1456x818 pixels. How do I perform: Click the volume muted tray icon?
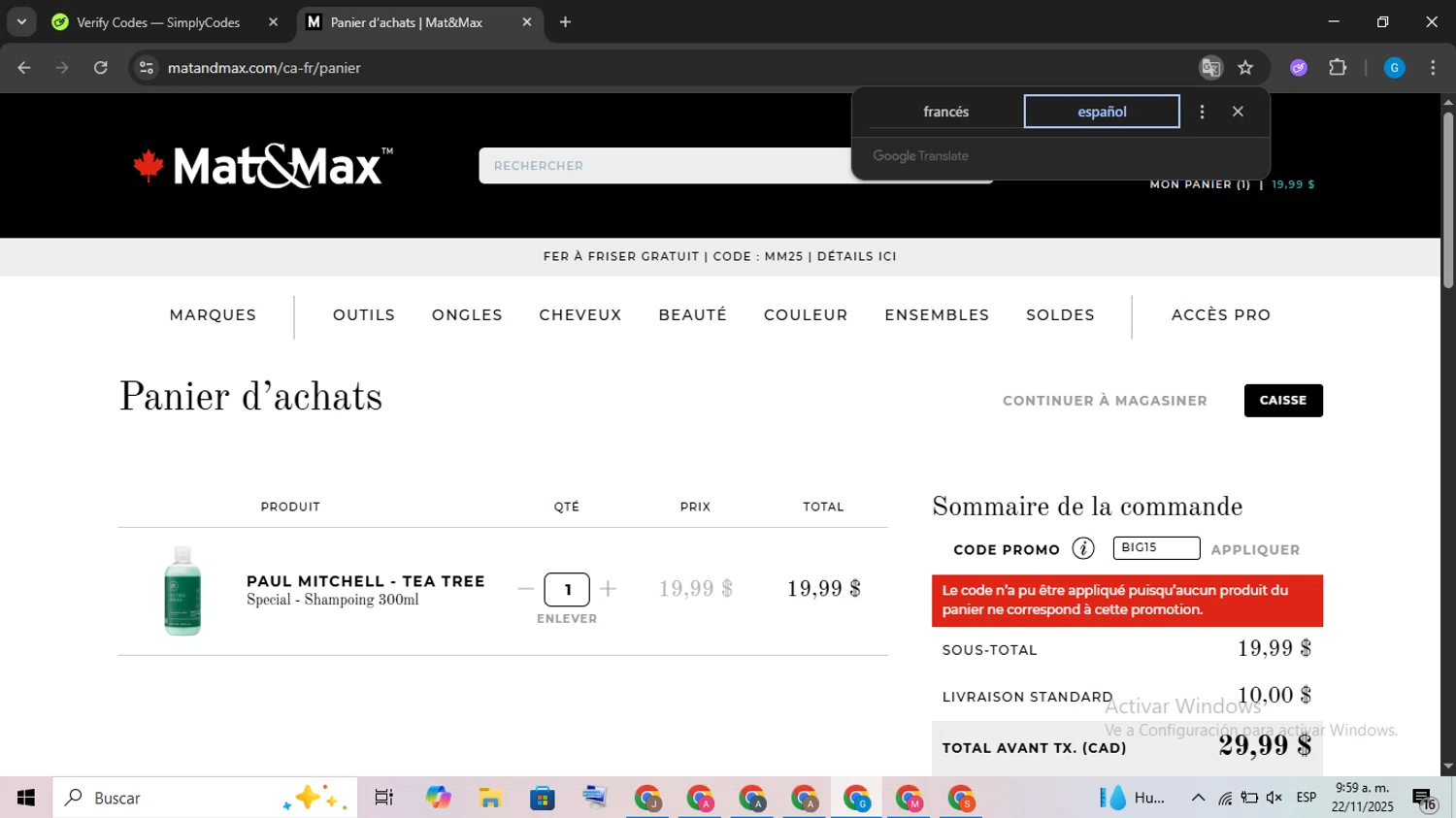click(1274, 798)
